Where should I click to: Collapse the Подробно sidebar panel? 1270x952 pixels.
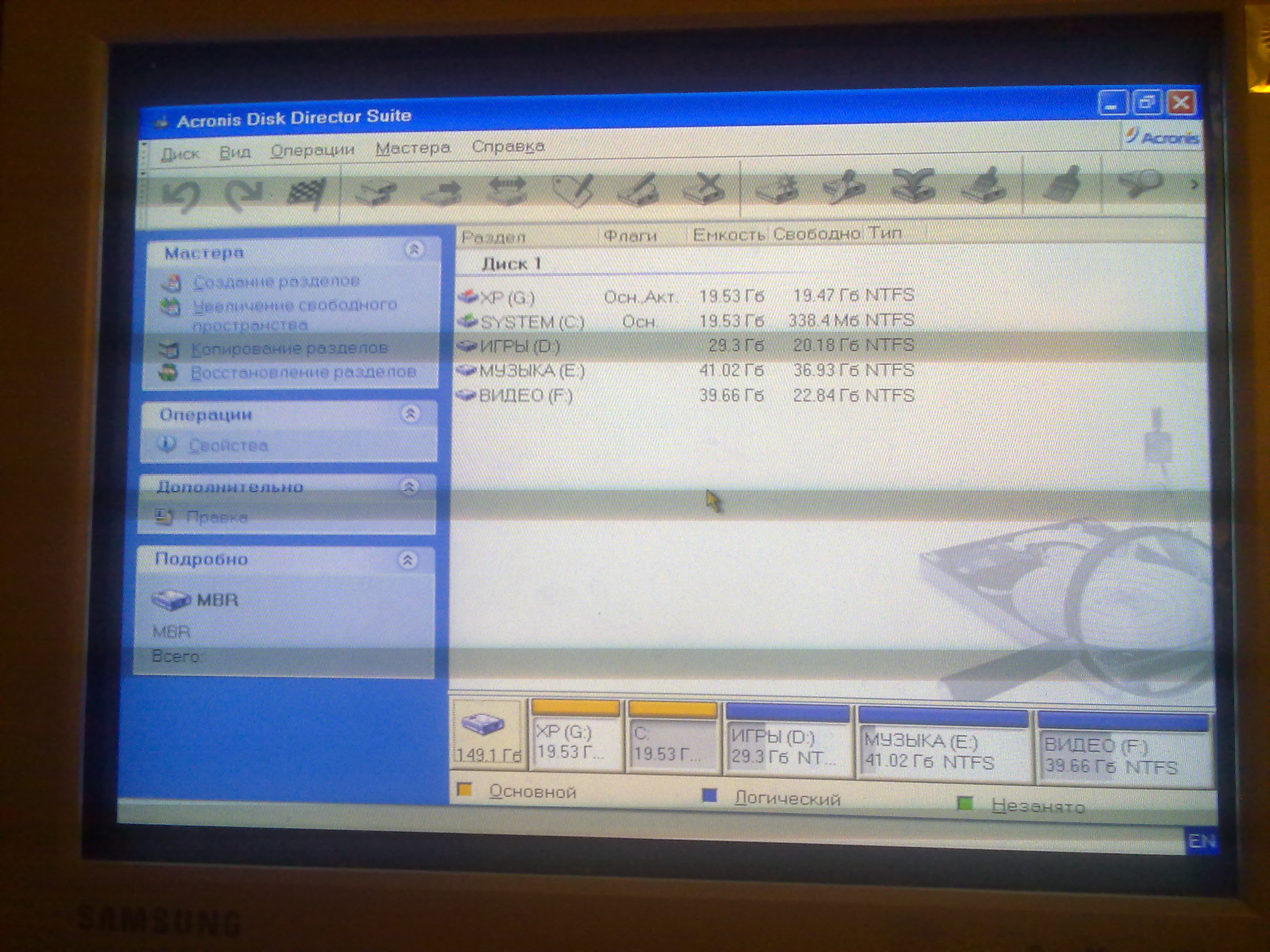tap(408, 560)
